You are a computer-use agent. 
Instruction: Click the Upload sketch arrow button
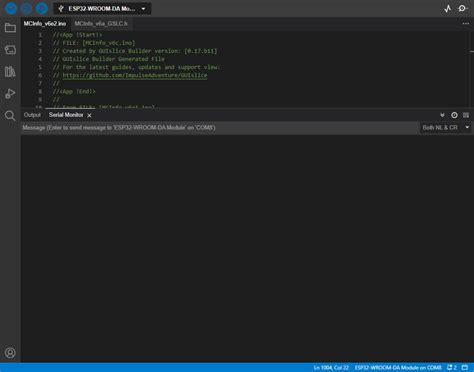26,8
